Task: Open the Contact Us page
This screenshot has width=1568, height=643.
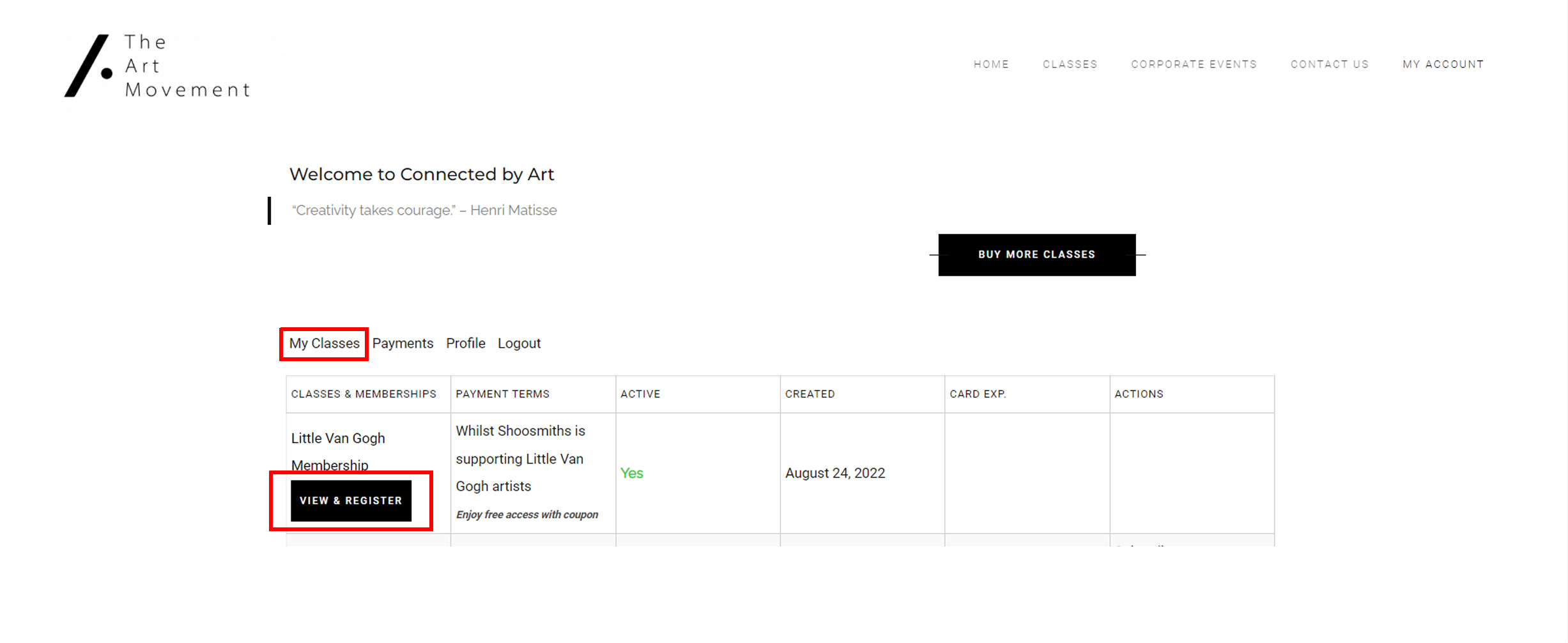Action: [1329, 65]
